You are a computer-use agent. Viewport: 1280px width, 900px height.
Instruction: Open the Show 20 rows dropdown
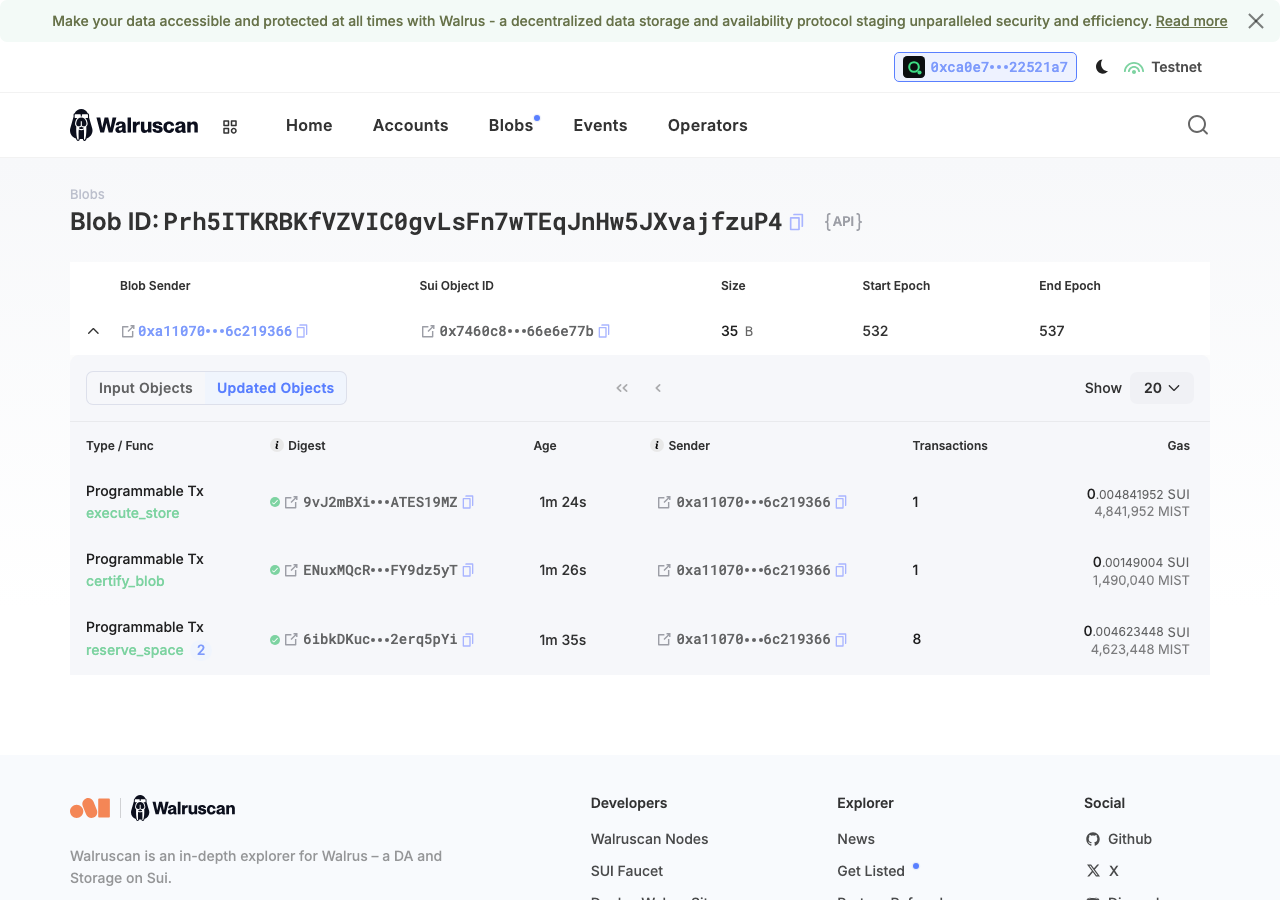1162,388
